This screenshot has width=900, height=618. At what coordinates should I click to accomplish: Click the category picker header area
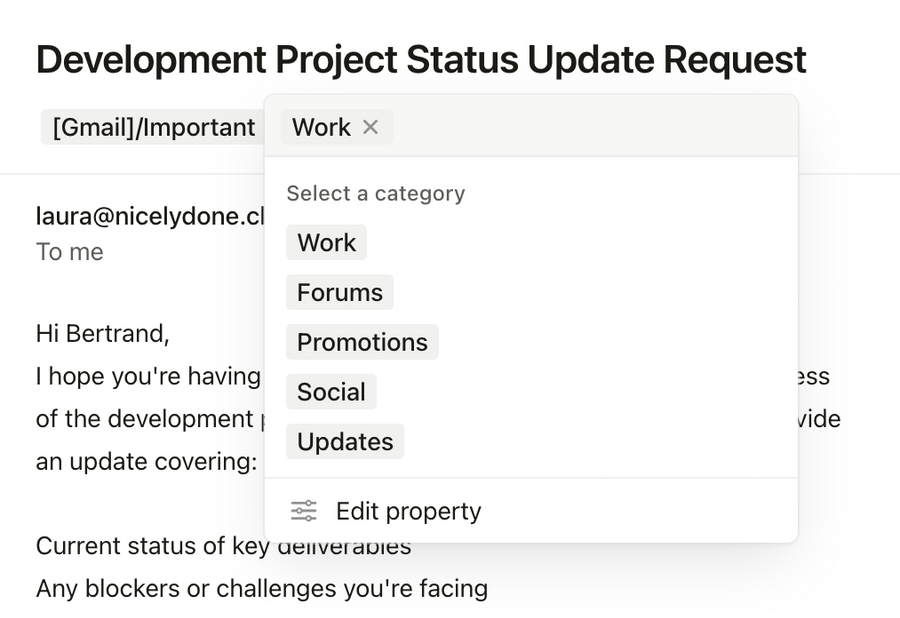(530, 127)
